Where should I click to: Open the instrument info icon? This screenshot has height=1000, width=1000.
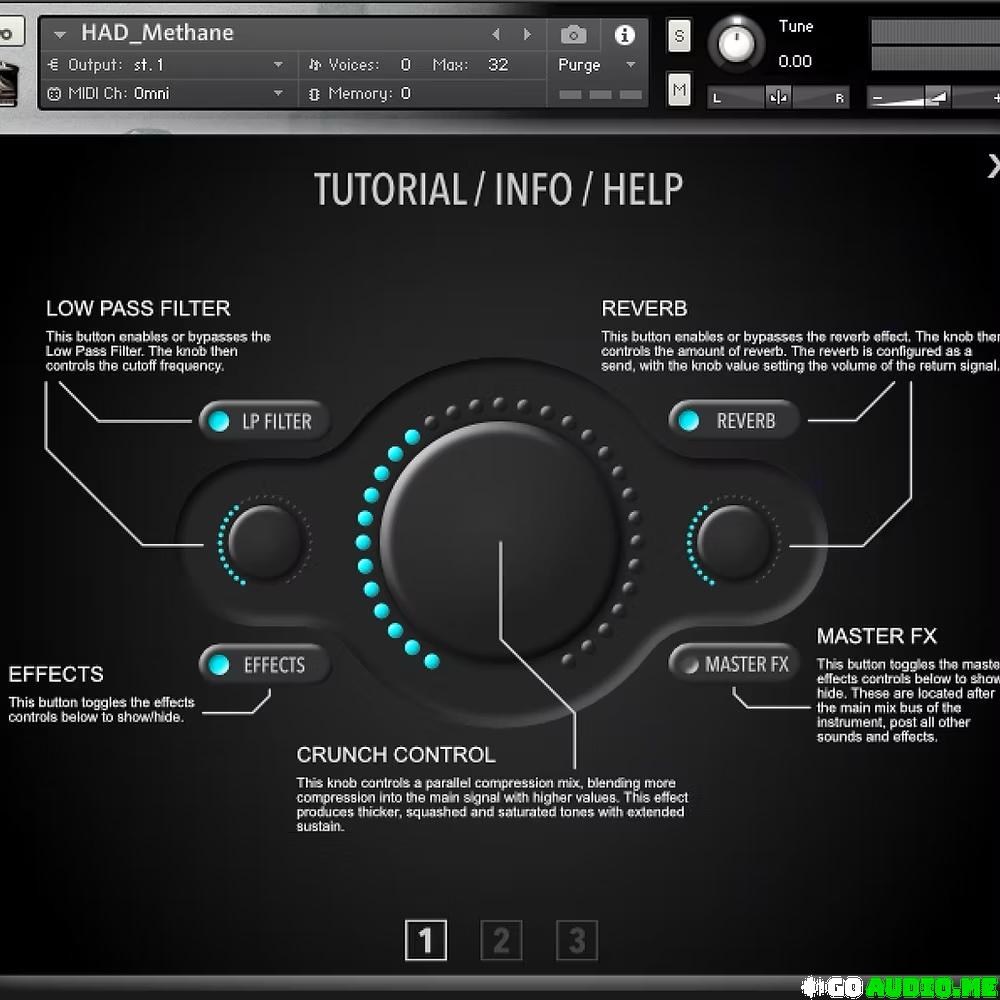tap(625, 35)
